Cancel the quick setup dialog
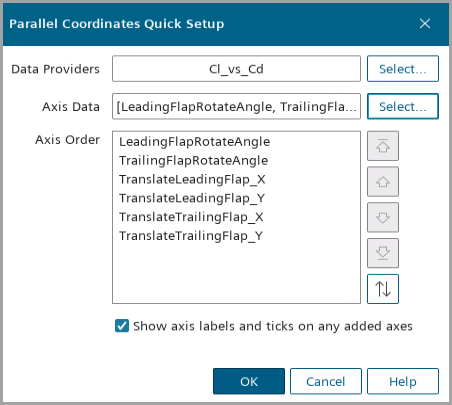Image resolution: width=452 pixels, height=405 pixels. point(326,381)
